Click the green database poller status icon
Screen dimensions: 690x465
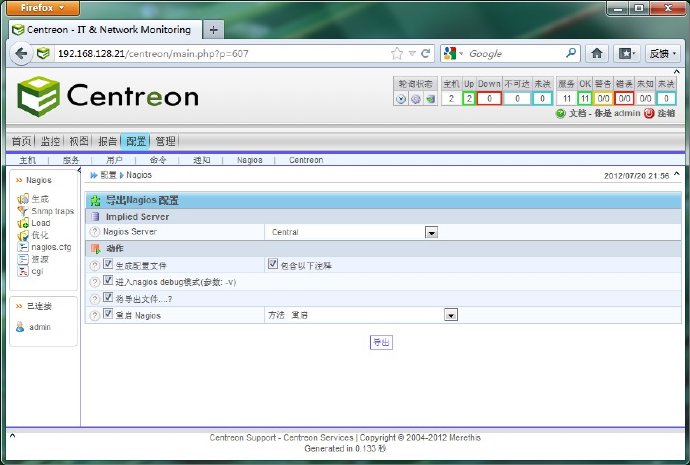point(430,99)
